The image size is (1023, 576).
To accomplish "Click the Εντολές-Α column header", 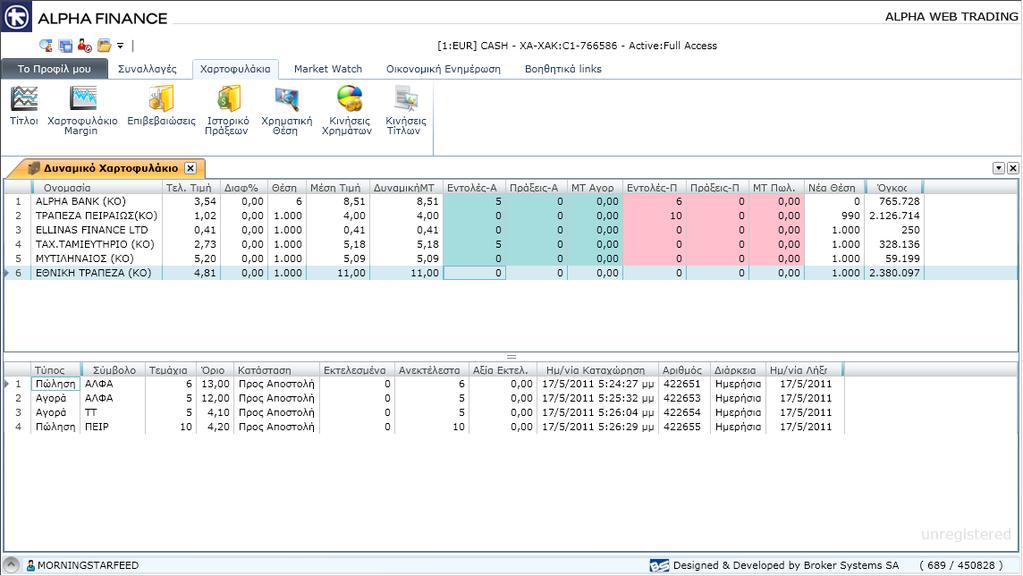I will [474, 188].
